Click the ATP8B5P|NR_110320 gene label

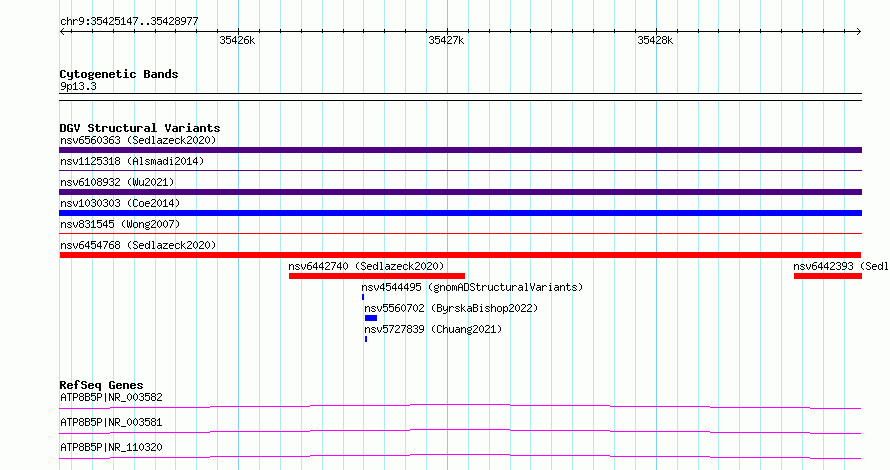111,447
